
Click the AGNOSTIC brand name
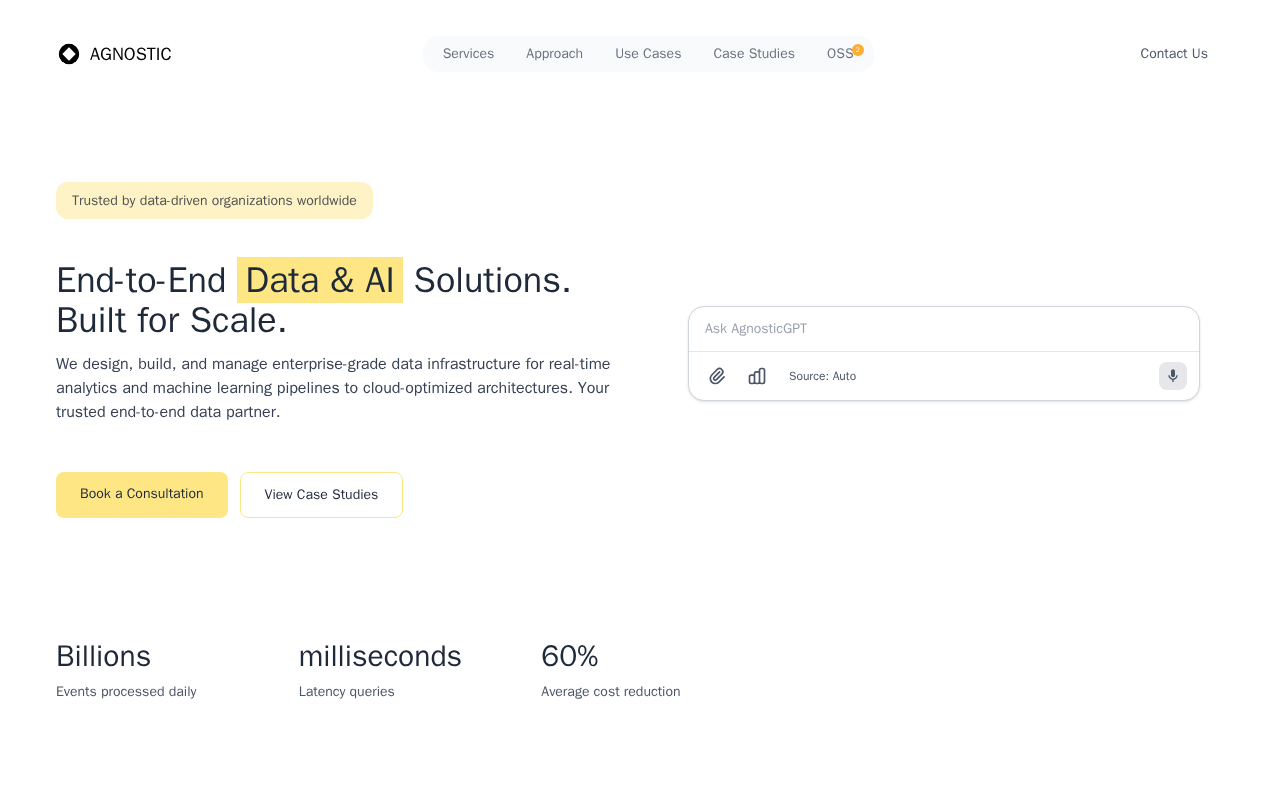click(131, 54)
